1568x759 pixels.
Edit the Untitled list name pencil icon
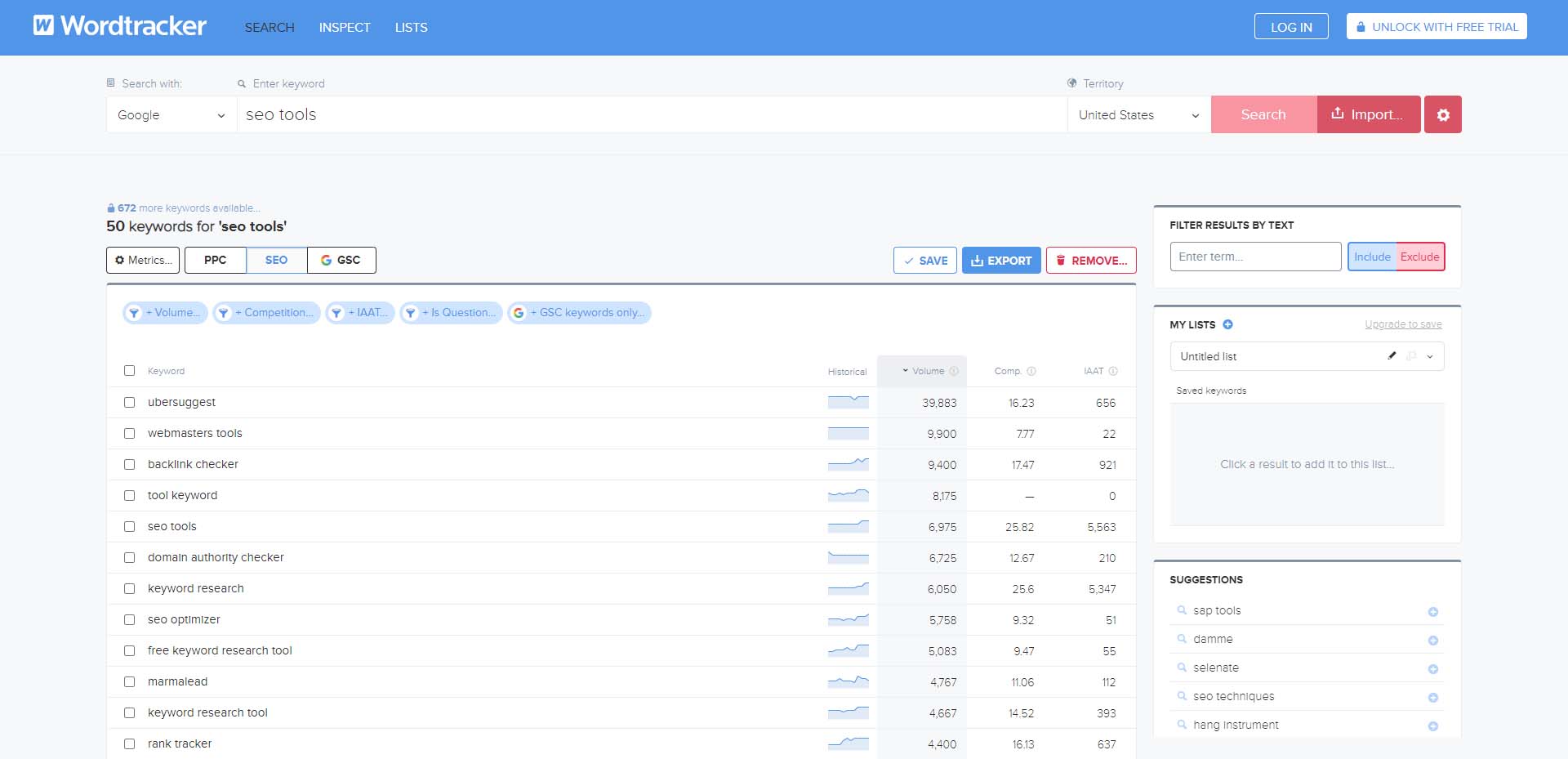click(1392, 355)
